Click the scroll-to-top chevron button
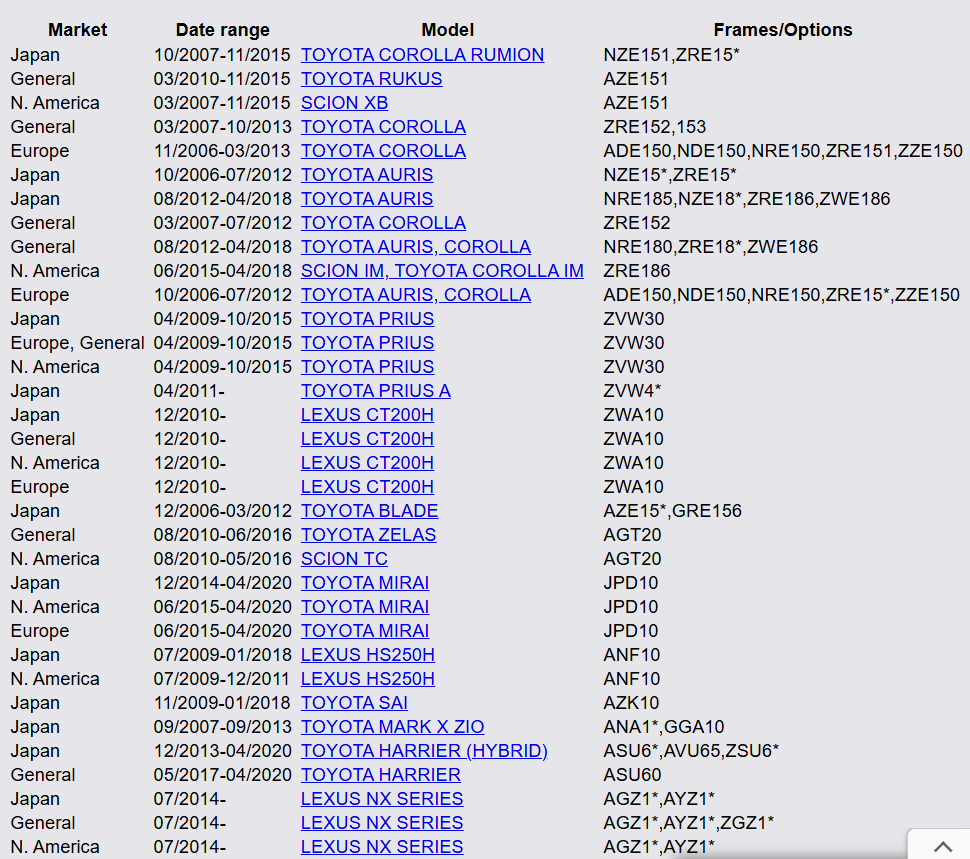The width and height of the screenshot is (970, 859). pyautogui.click(x=941, y=845)
